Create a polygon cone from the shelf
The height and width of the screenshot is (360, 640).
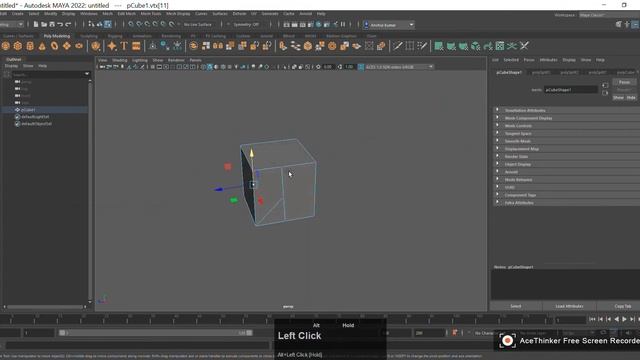tap(42, 46)
